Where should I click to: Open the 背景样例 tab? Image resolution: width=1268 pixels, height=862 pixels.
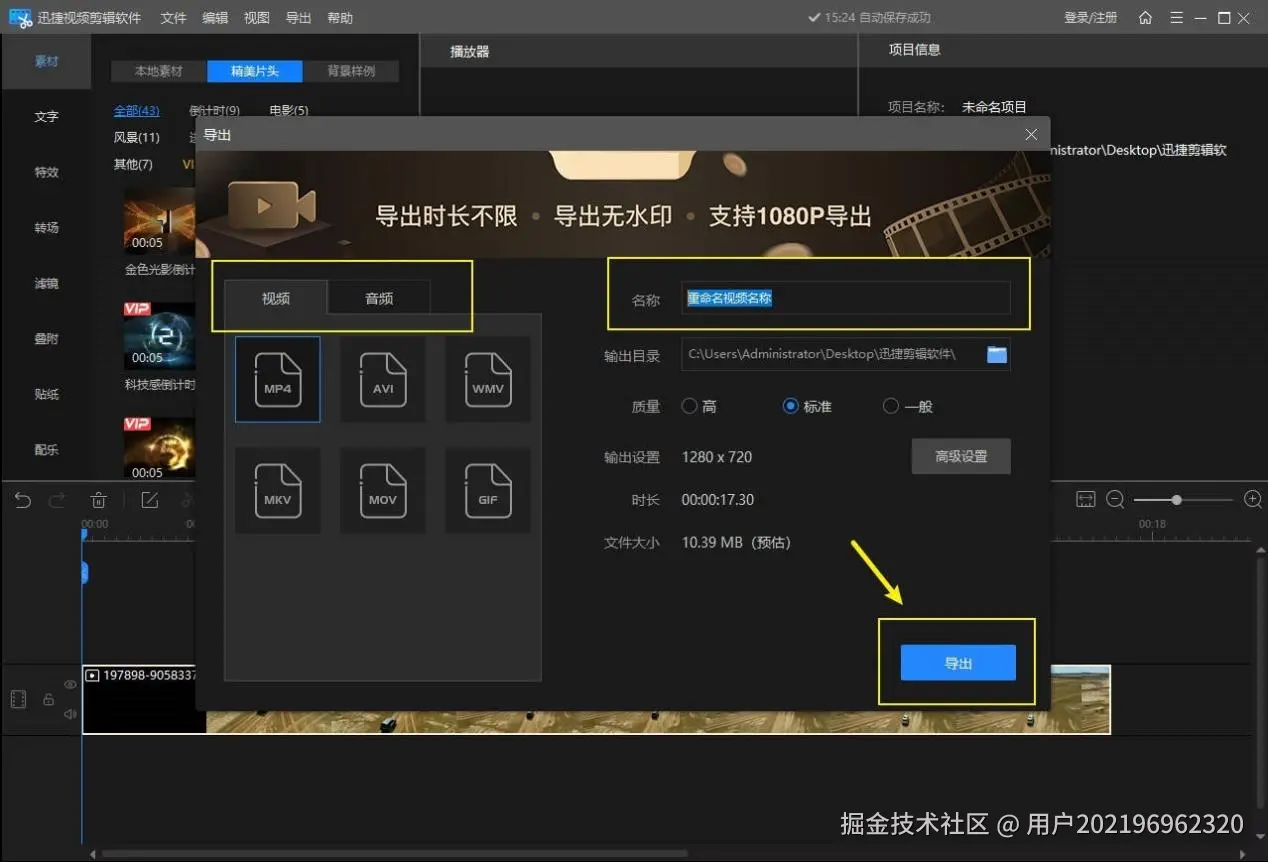point(351,71)
